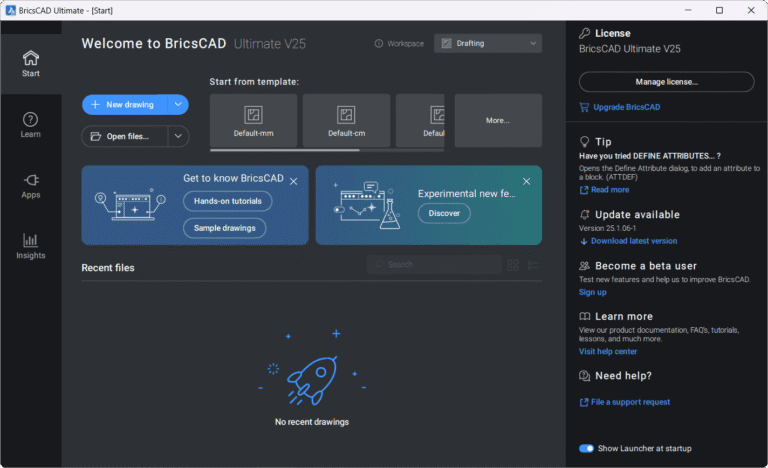Click the Open files button
768x468 pixels.
(x=125, y=136)
